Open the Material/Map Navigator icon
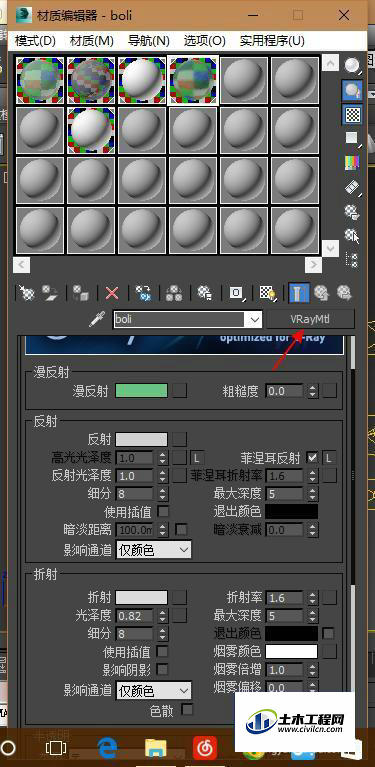375x767 pixels. click(352, 259)
